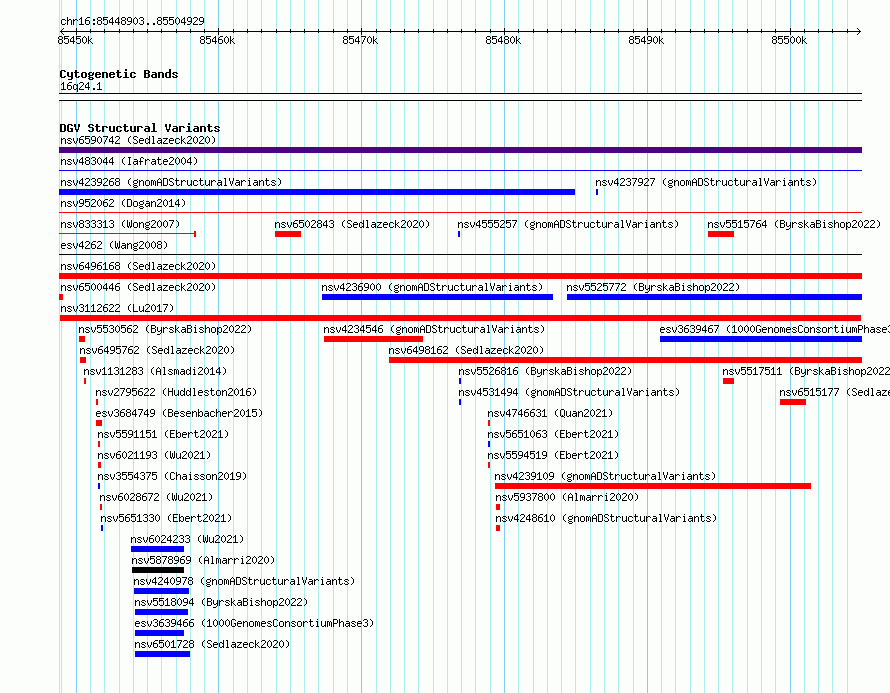This screenshot has width=890, height=693.
Task: Click Cytogenetic Bands track title
Action: click(119, 74)
